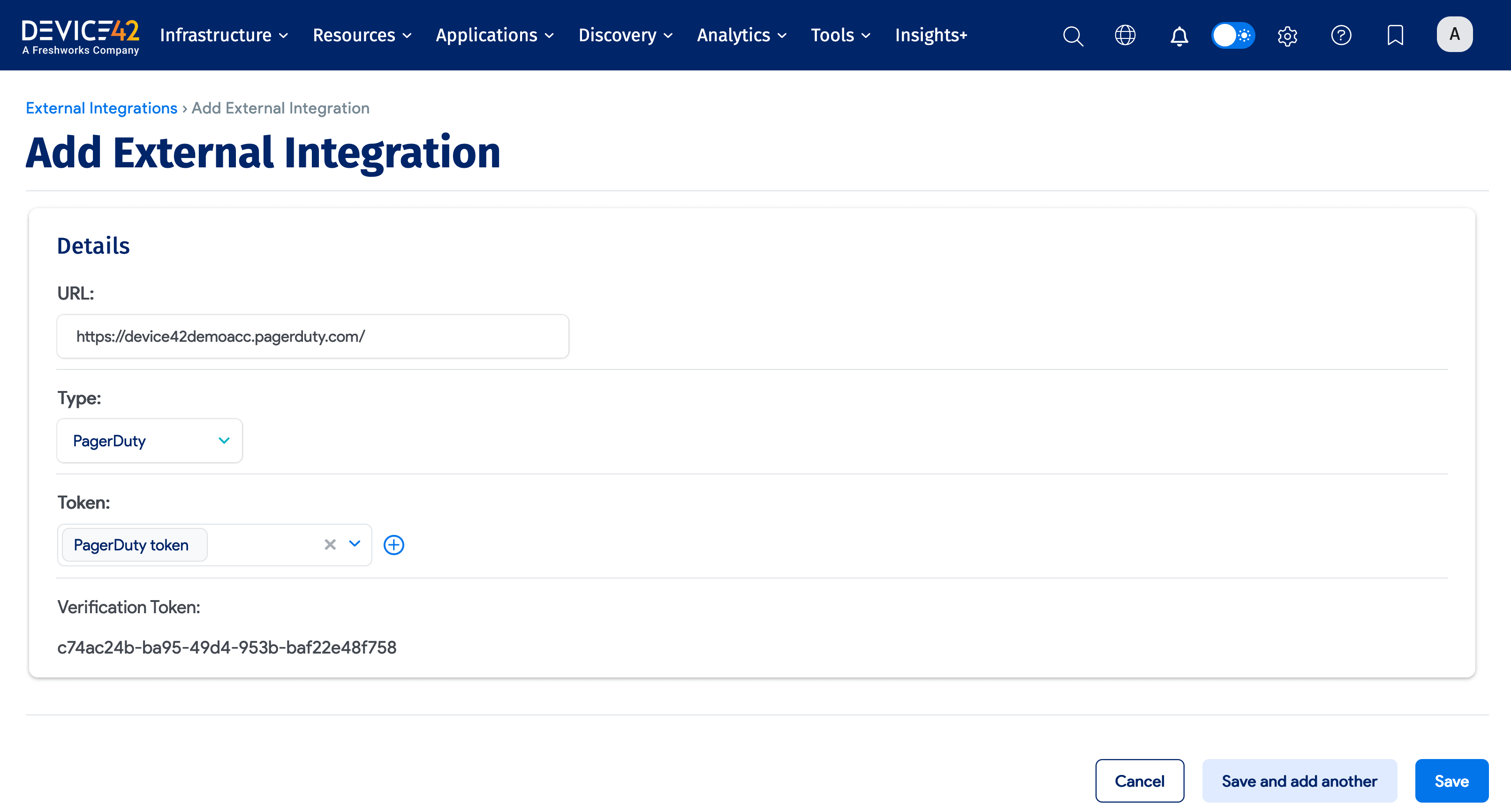Click the globe language icon
The image size is (1511, 812).
point(1125,36)
